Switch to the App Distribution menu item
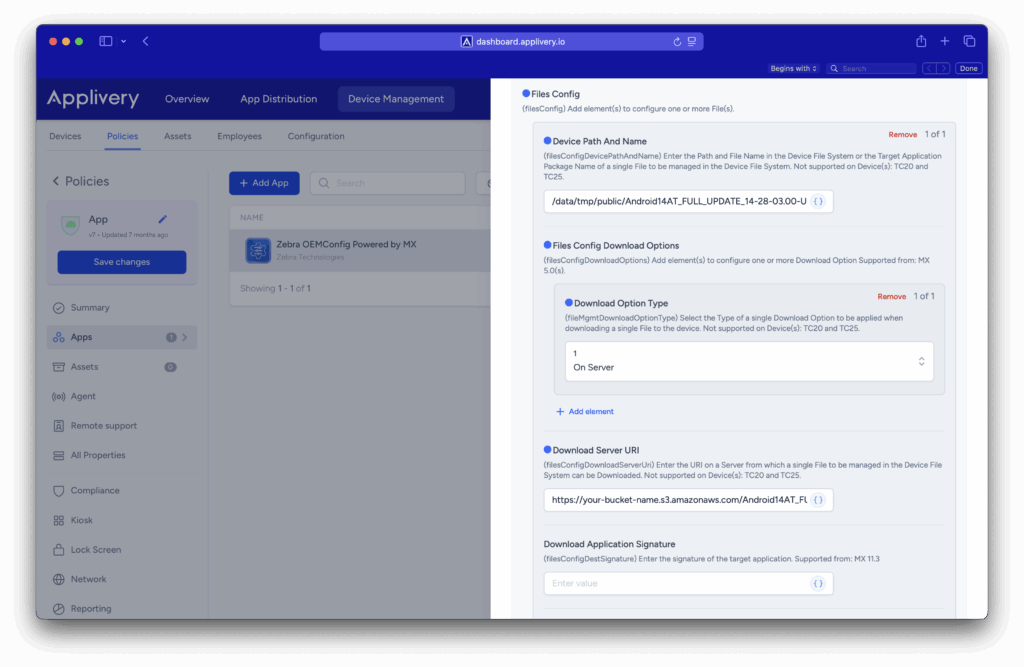The height and width of the screenshot is (667, 1024). click(278, 99)
